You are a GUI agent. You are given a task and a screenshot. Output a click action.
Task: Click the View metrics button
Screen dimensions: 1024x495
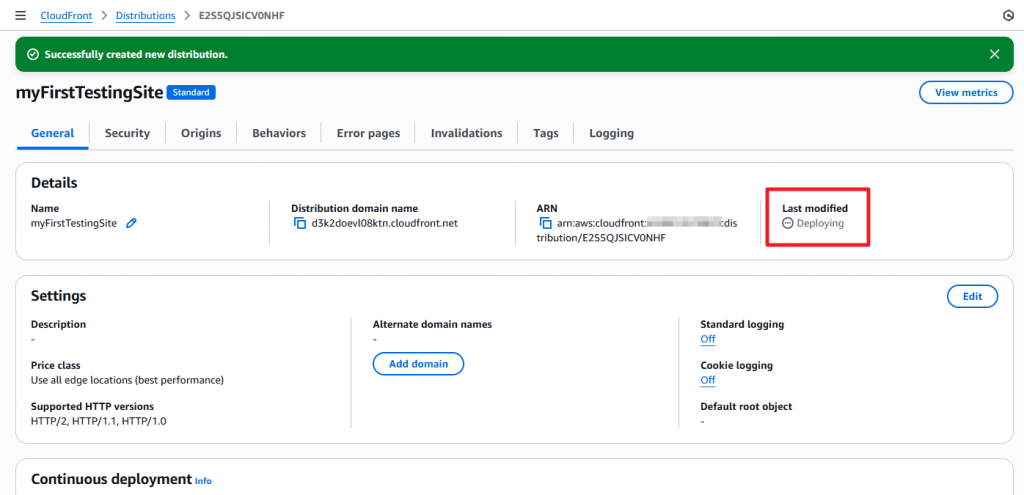tap(966, 93)
